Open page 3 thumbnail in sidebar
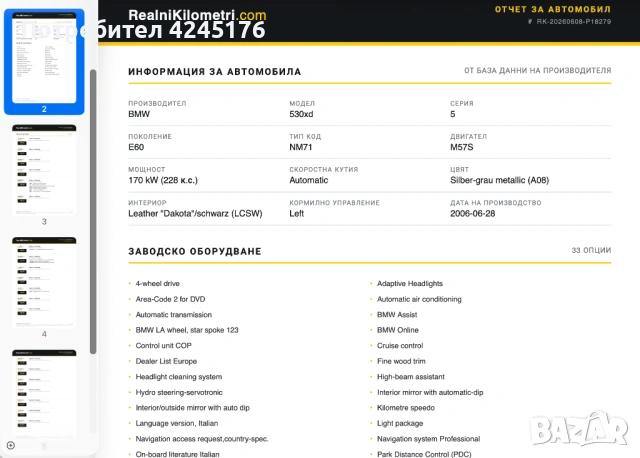 pyautogui.click(x=44, y=169)
